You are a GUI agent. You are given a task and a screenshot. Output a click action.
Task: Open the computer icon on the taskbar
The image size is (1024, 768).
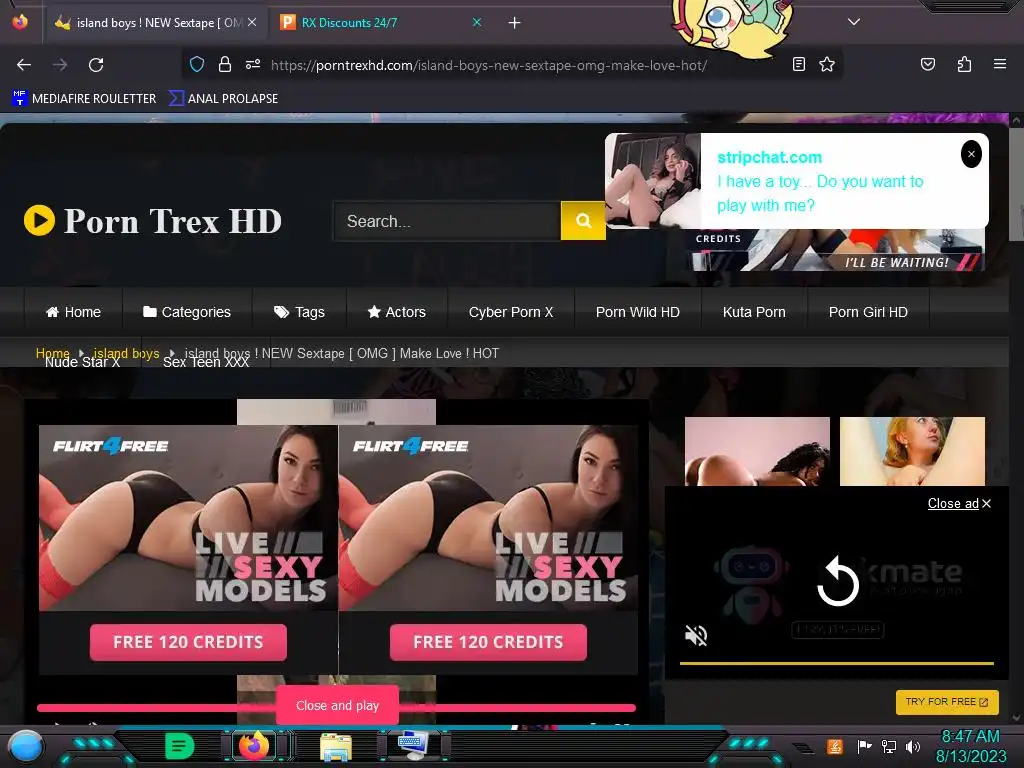pyautogui.click(x=413, y=746)
